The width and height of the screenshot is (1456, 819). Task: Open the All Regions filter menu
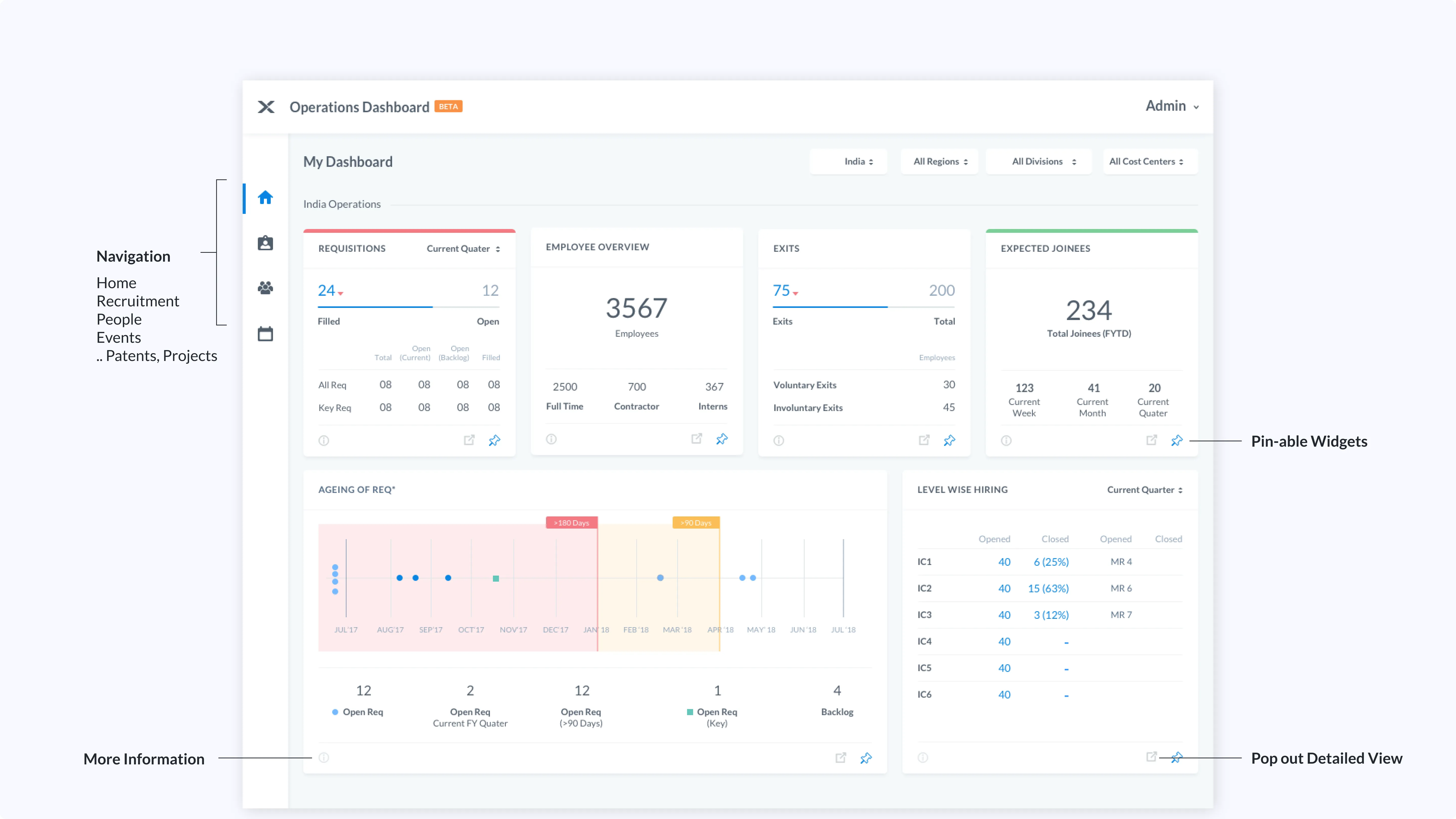[x=940, y=162]
